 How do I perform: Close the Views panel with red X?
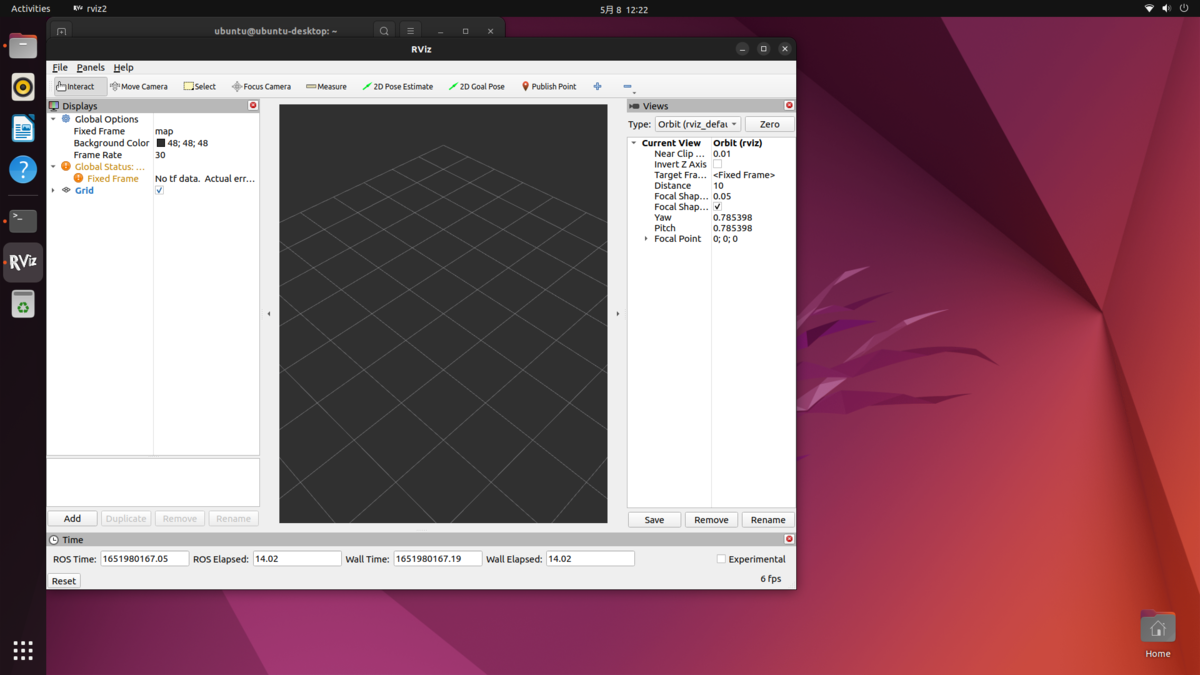tap(789, 105)
